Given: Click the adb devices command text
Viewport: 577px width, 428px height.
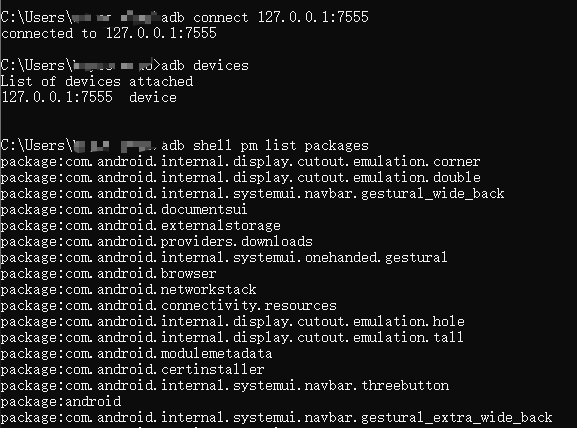Looking at the screenshot, I should [205, 65].
